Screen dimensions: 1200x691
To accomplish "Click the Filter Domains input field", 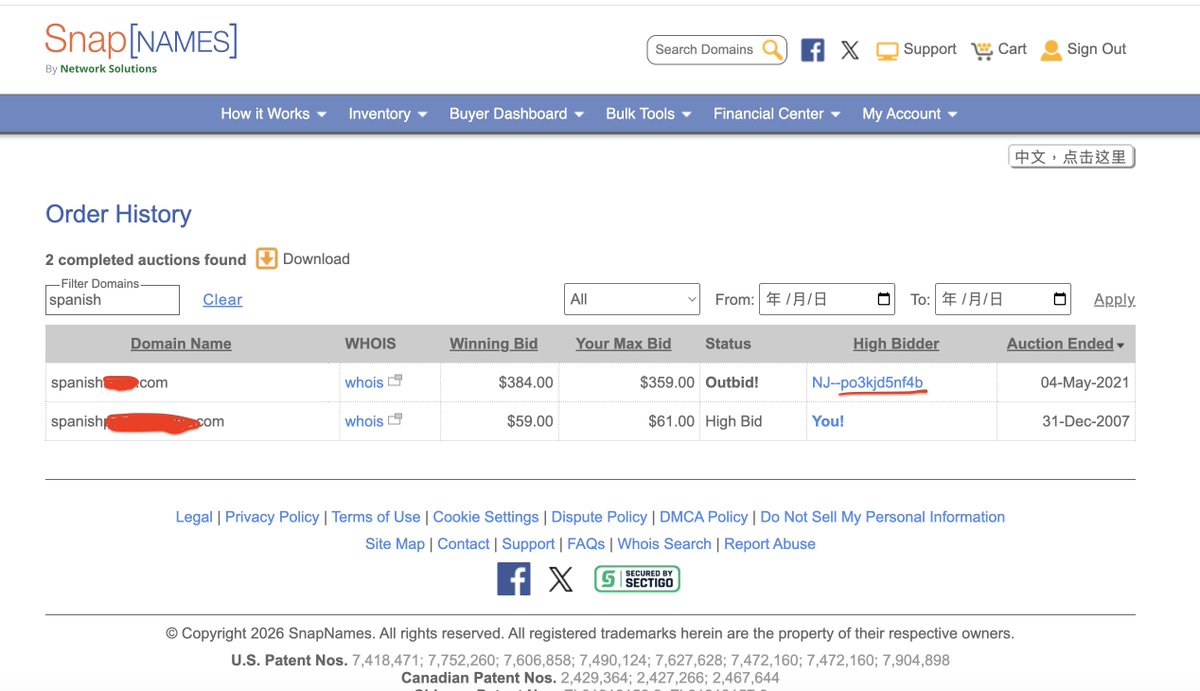I will pos(112,300).
